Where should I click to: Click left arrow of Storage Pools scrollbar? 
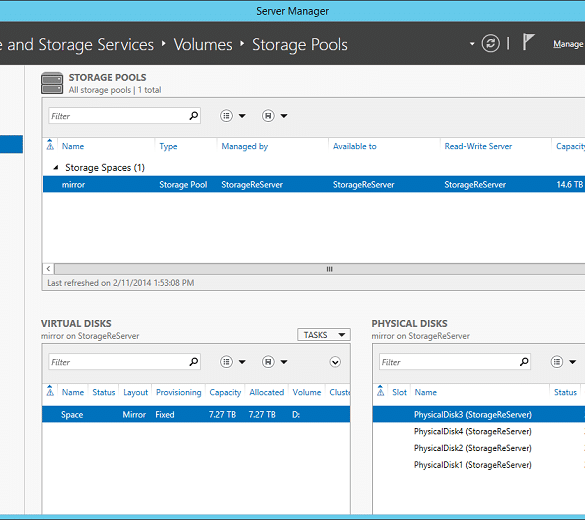49,269
